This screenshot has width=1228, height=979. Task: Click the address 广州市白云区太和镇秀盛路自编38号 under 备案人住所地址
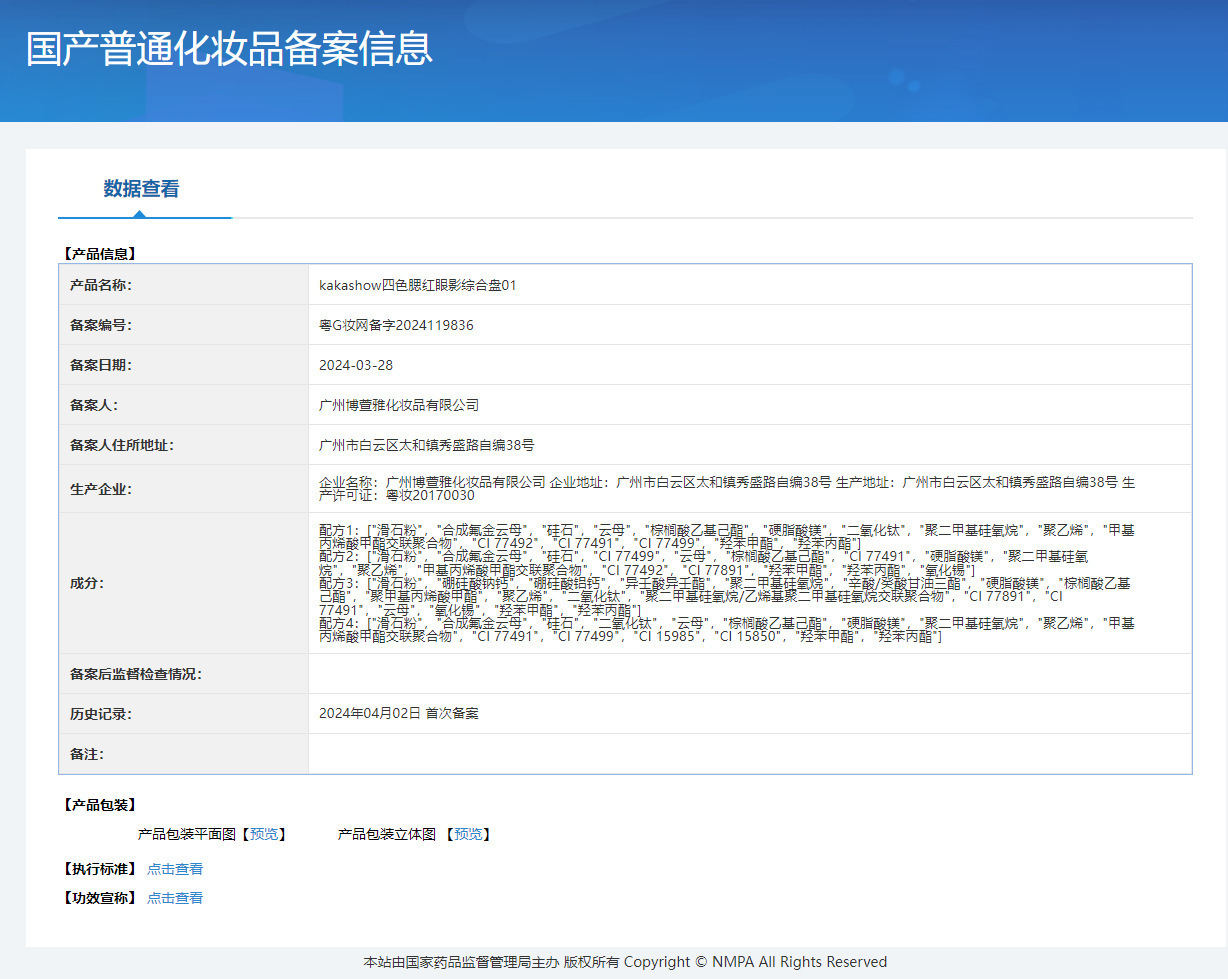coord(426,445)
